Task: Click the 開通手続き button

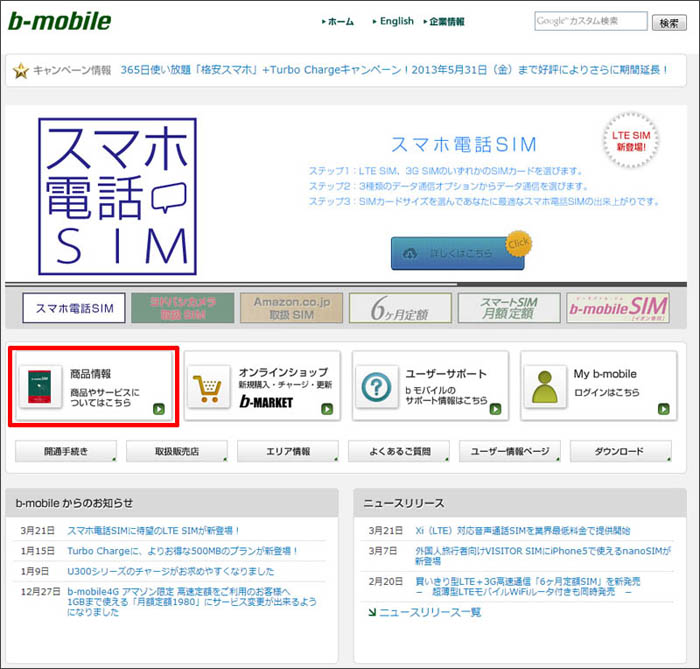Action: 66,451
